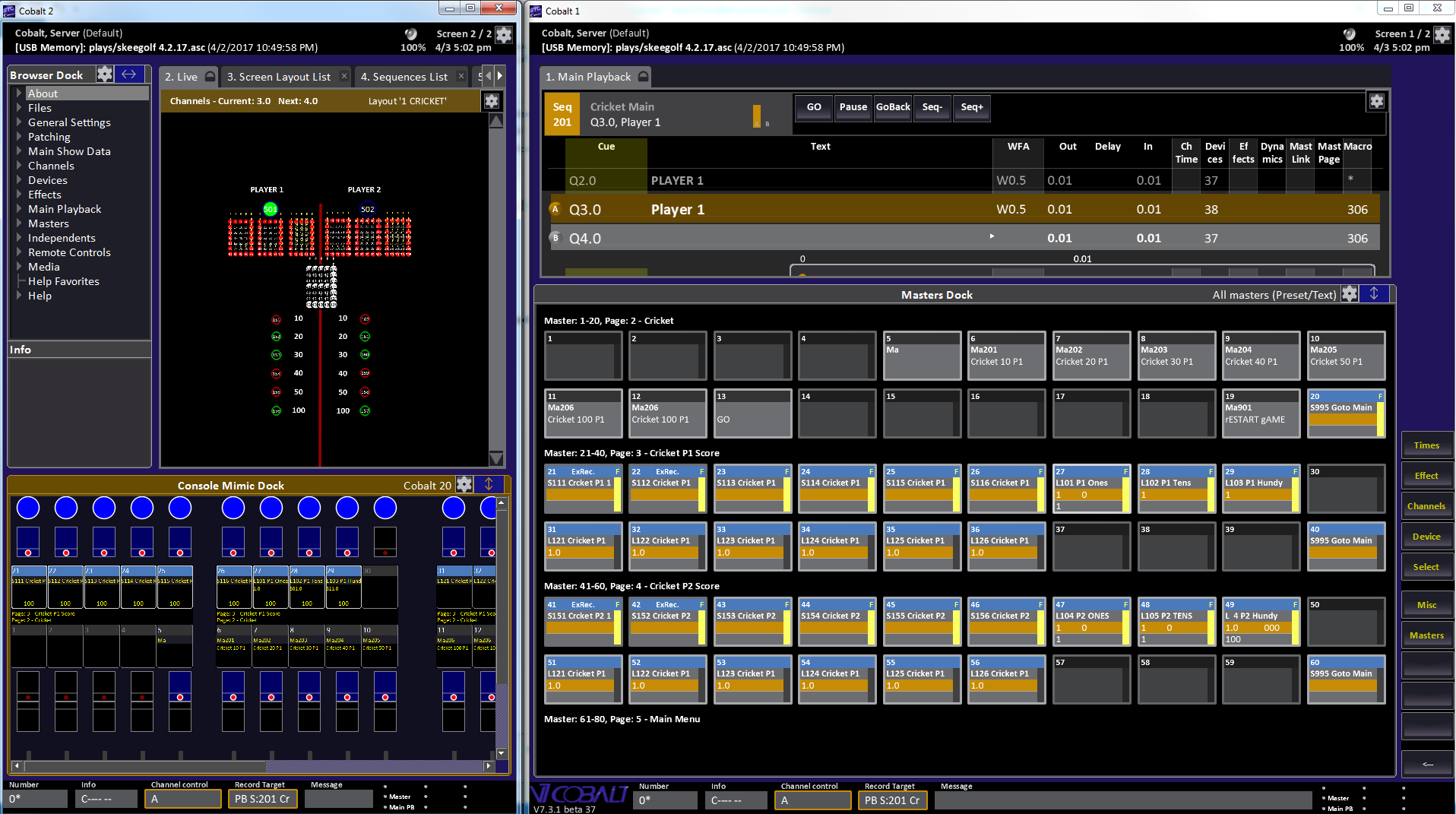Close the Sequences List tab

461,76
